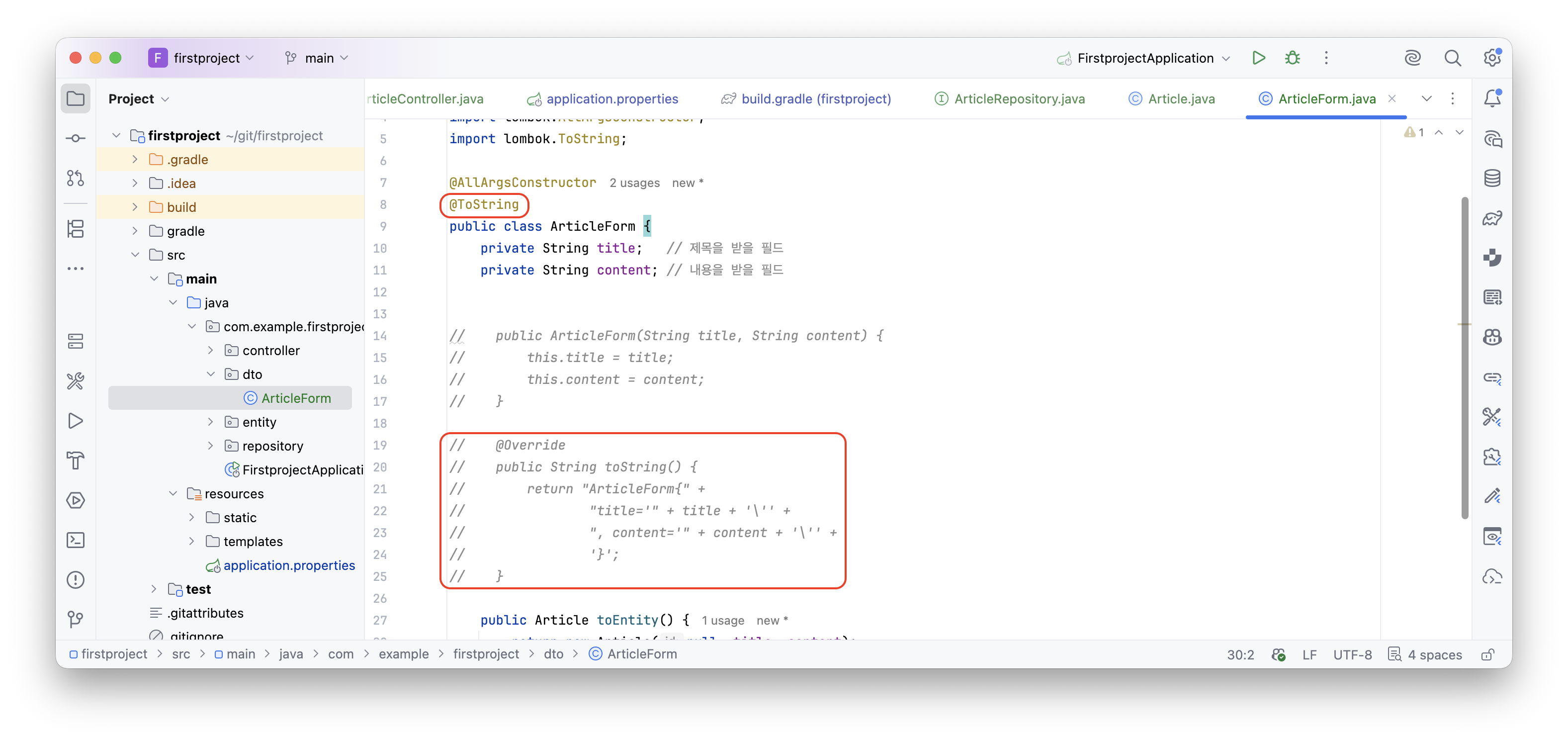Expand the .gradle folder
The width and height of the screenshot is (1568, 742).
point(135,160)
